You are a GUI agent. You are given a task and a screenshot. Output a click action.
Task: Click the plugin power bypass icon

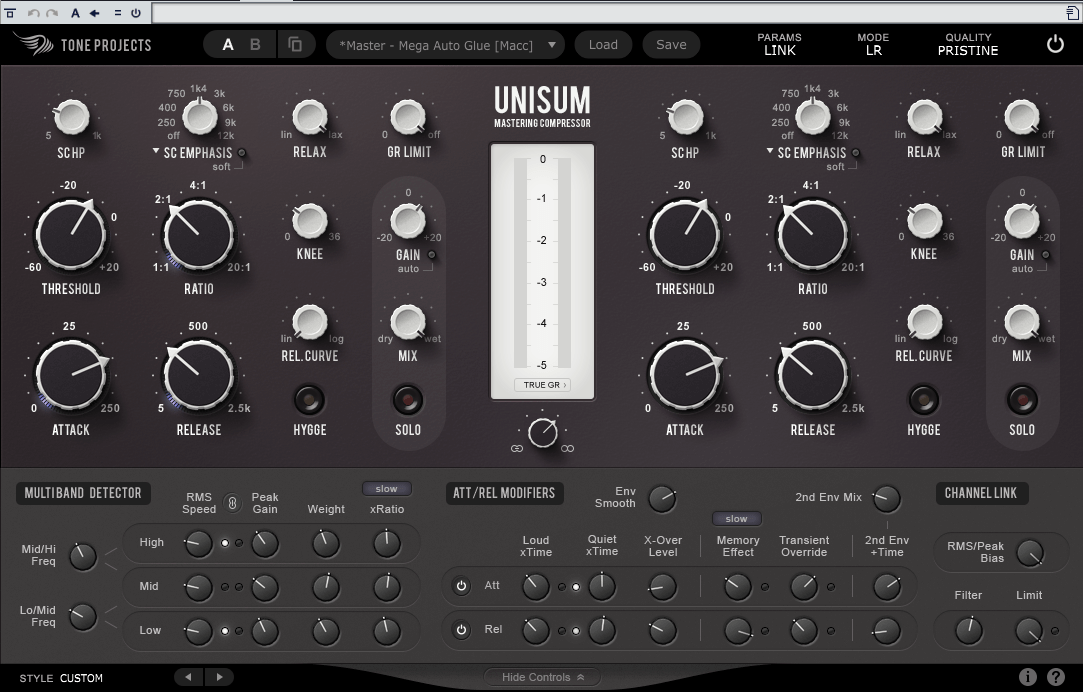pos(1055,44)
